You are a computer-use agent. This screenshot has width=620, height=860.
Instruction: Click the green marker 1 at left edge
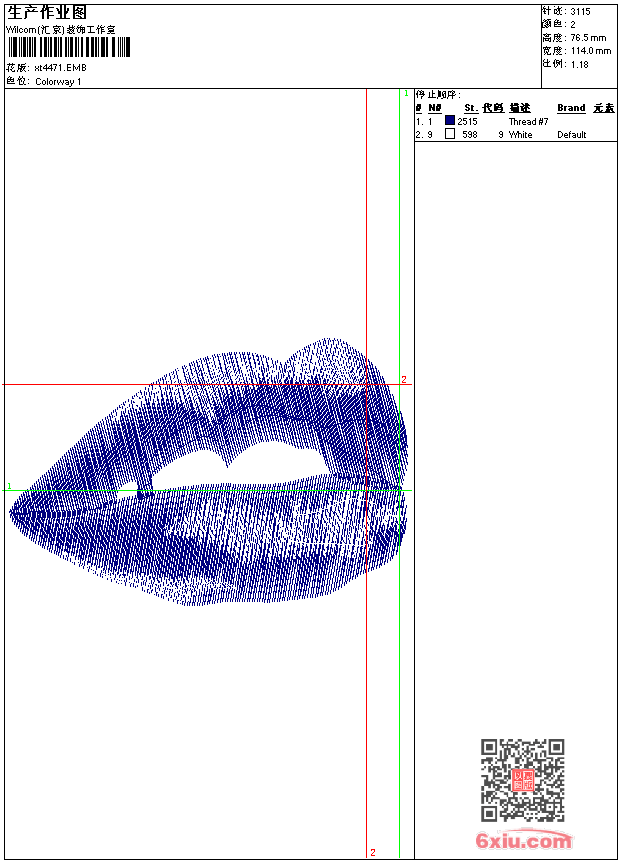[9, 487]
